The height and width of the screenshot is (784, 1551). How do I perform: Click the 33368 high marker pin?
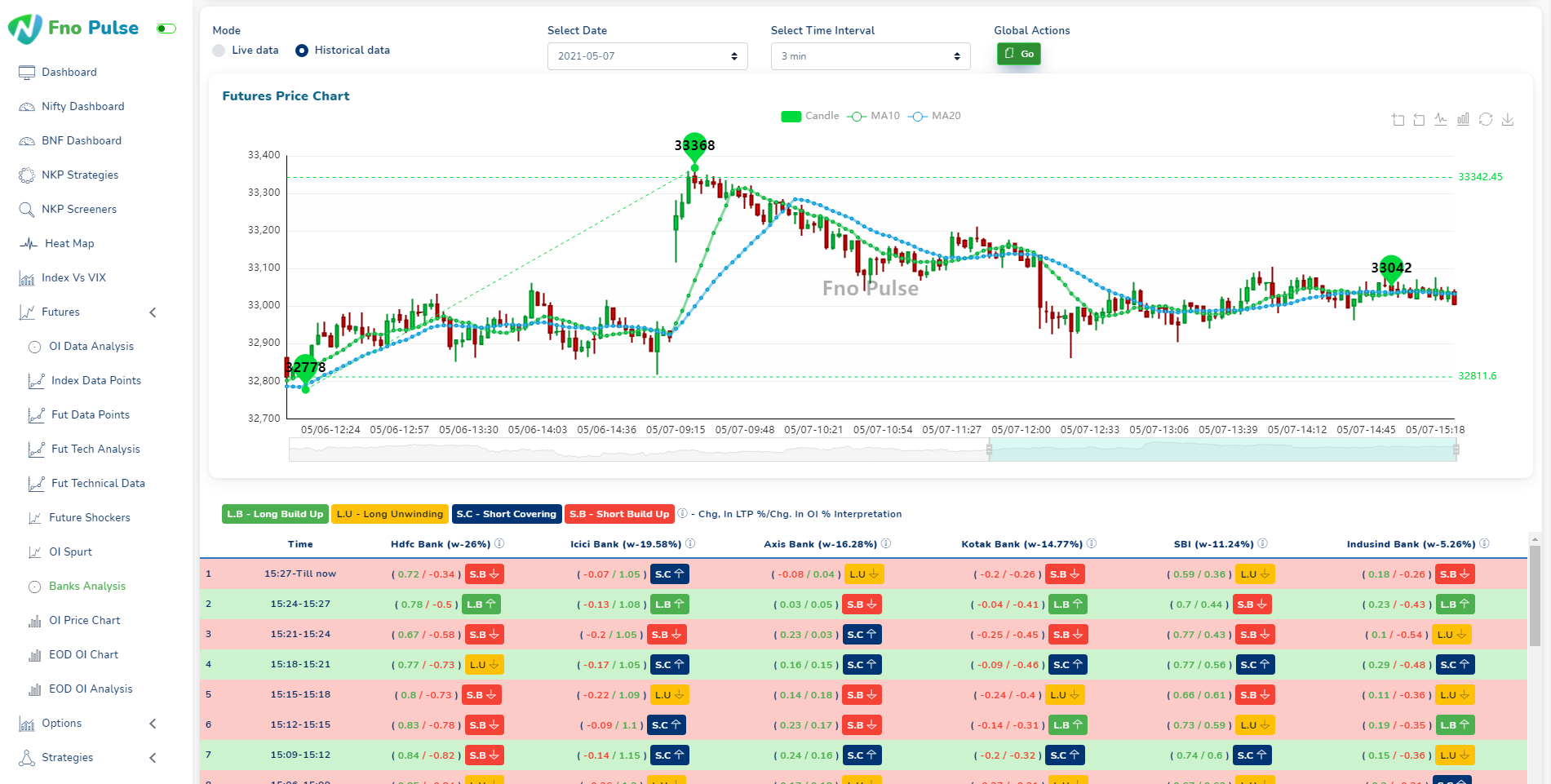(694, 147)
